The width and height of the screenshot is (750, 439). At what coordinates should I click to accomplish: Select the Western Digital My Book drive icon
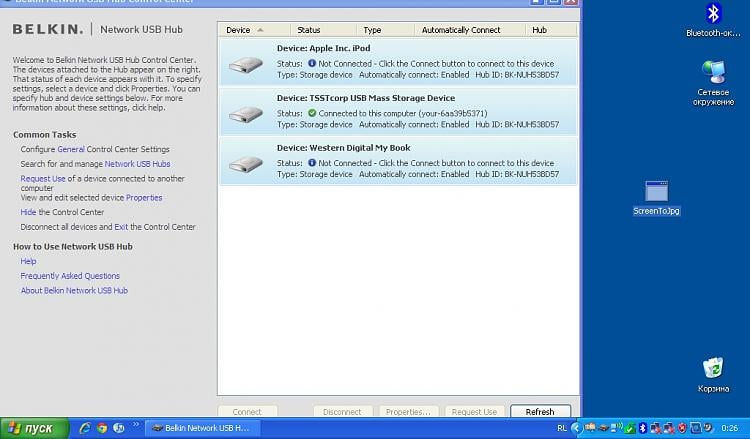246,164
